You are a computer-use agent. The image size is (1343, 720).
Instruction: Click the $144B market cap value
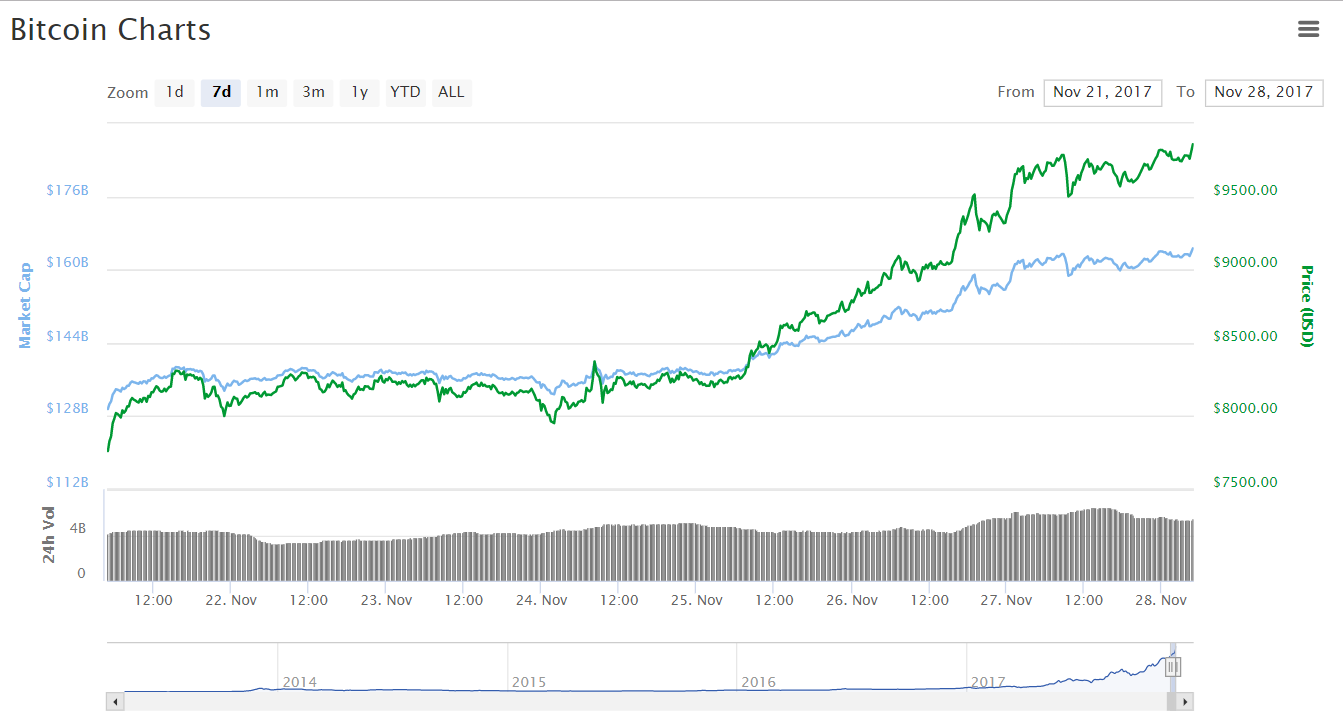click(67, 336)
